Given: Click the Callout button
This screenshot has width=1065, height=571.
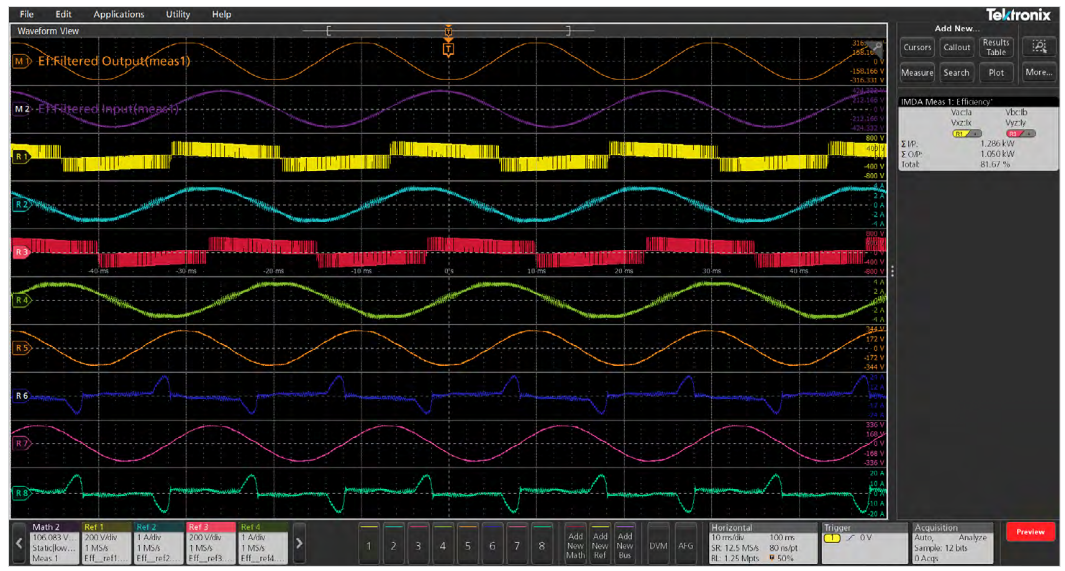Looking at the screenshot, I should [956, 47].
